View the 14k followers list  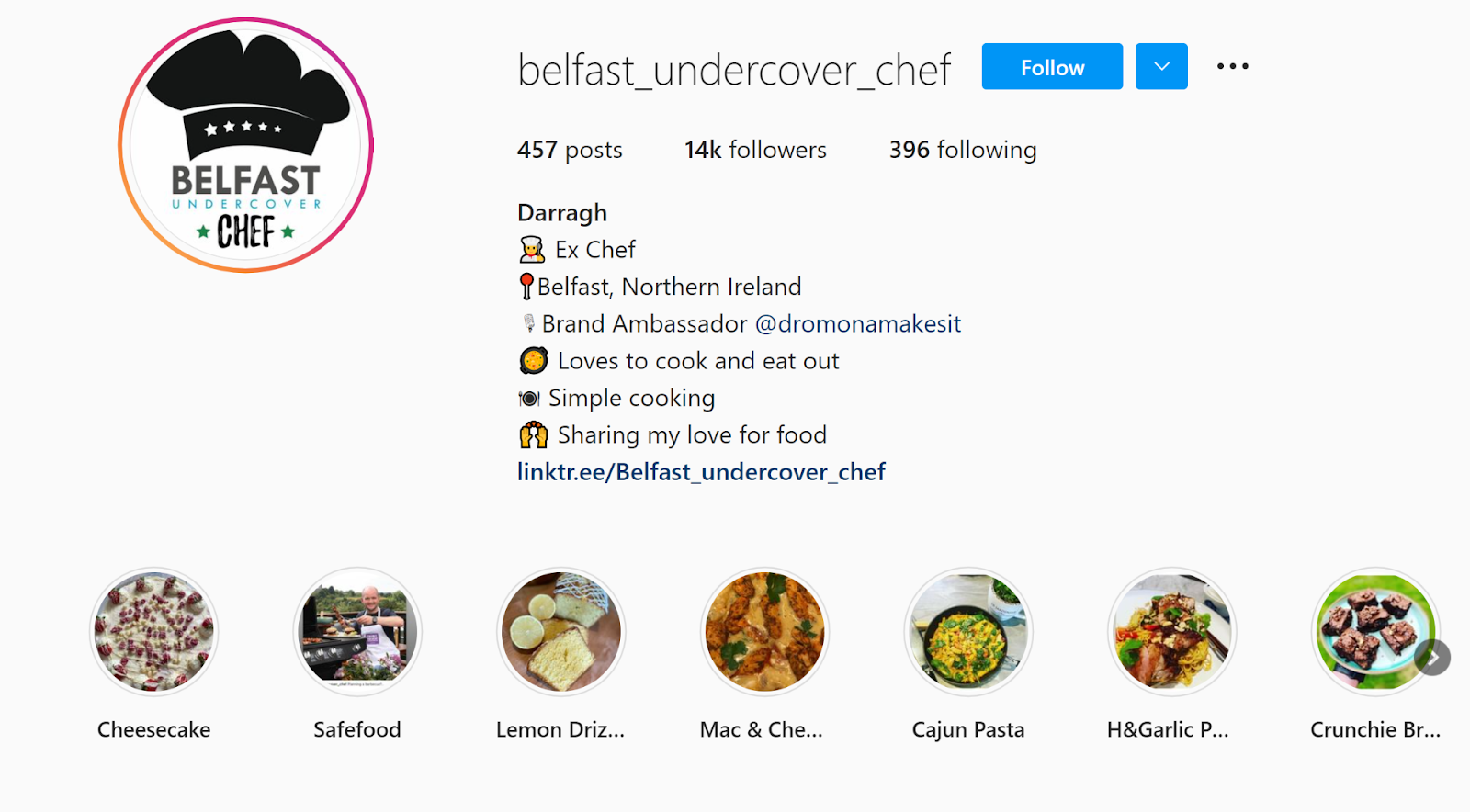pyautogui.click(x=755, y=150)
